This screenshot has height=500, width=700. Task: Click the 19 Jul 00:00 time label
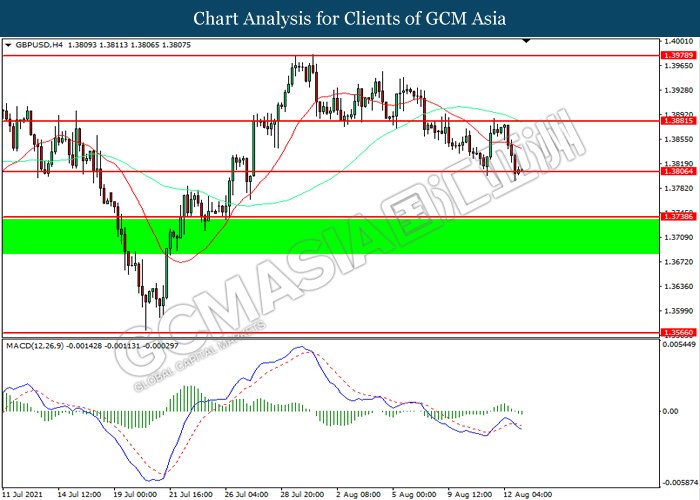tap(135, 495)
